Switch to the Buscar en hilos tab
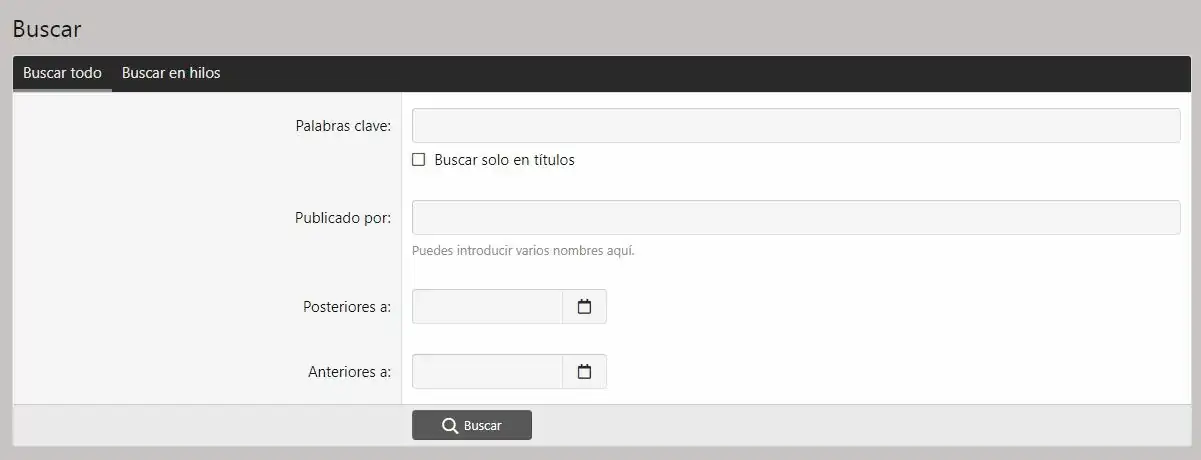The image size is (1201, 460). coord(171,73)
